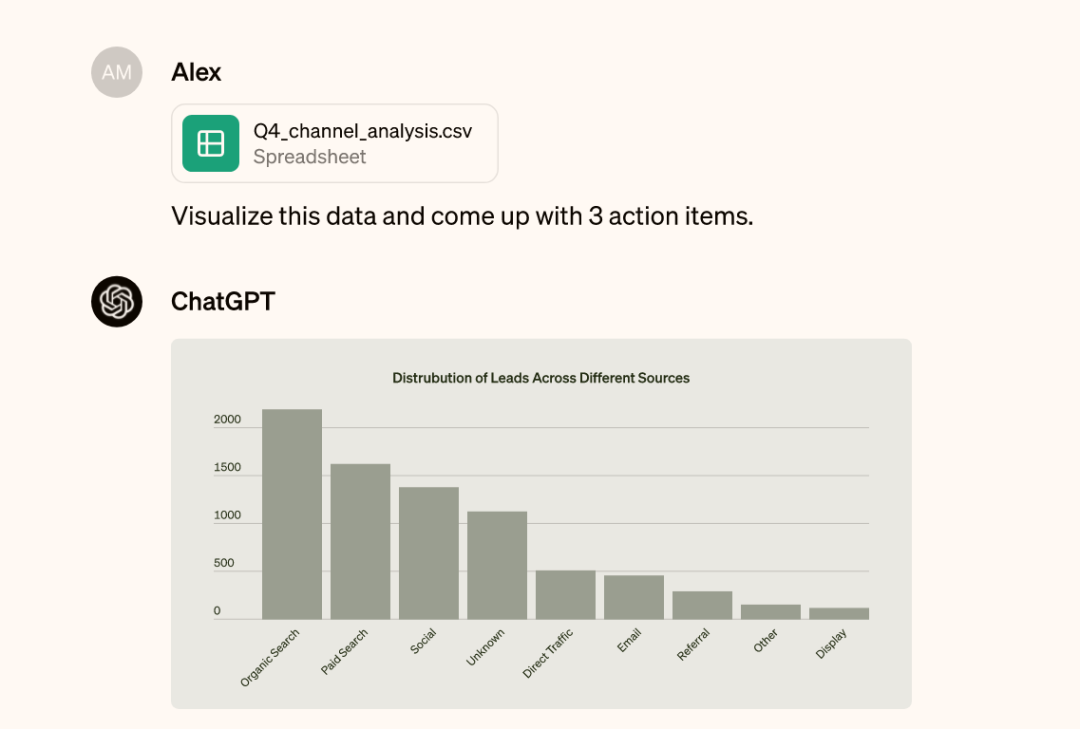The height and width of the screenshot is (729, 1080).
Task: Click the ChatGPT logo avatar
Action: click(x=117, y=302)
